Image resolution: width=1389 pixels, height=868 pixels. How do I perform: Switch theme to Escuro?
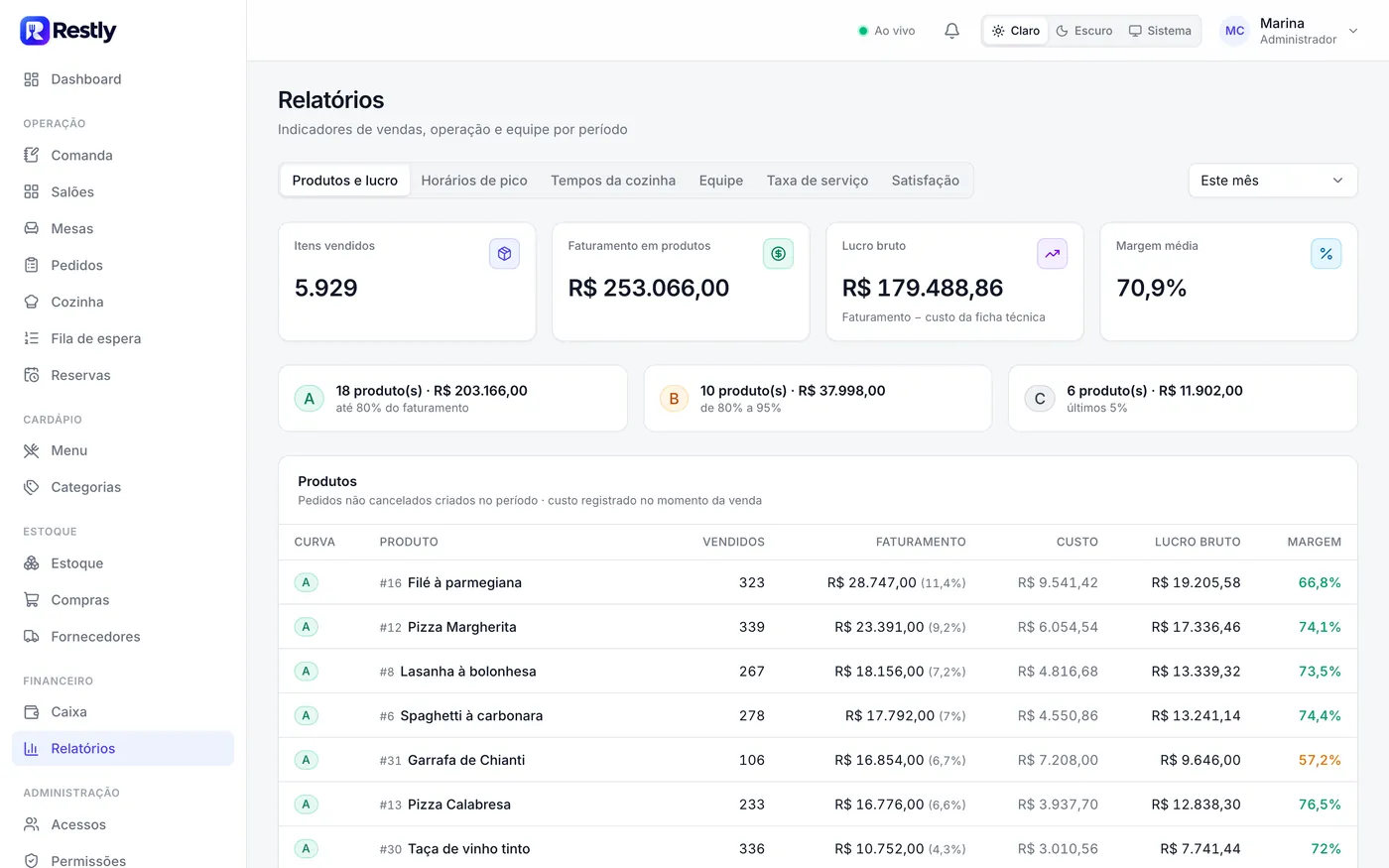pyautogui.click(x=1084, y=31)
